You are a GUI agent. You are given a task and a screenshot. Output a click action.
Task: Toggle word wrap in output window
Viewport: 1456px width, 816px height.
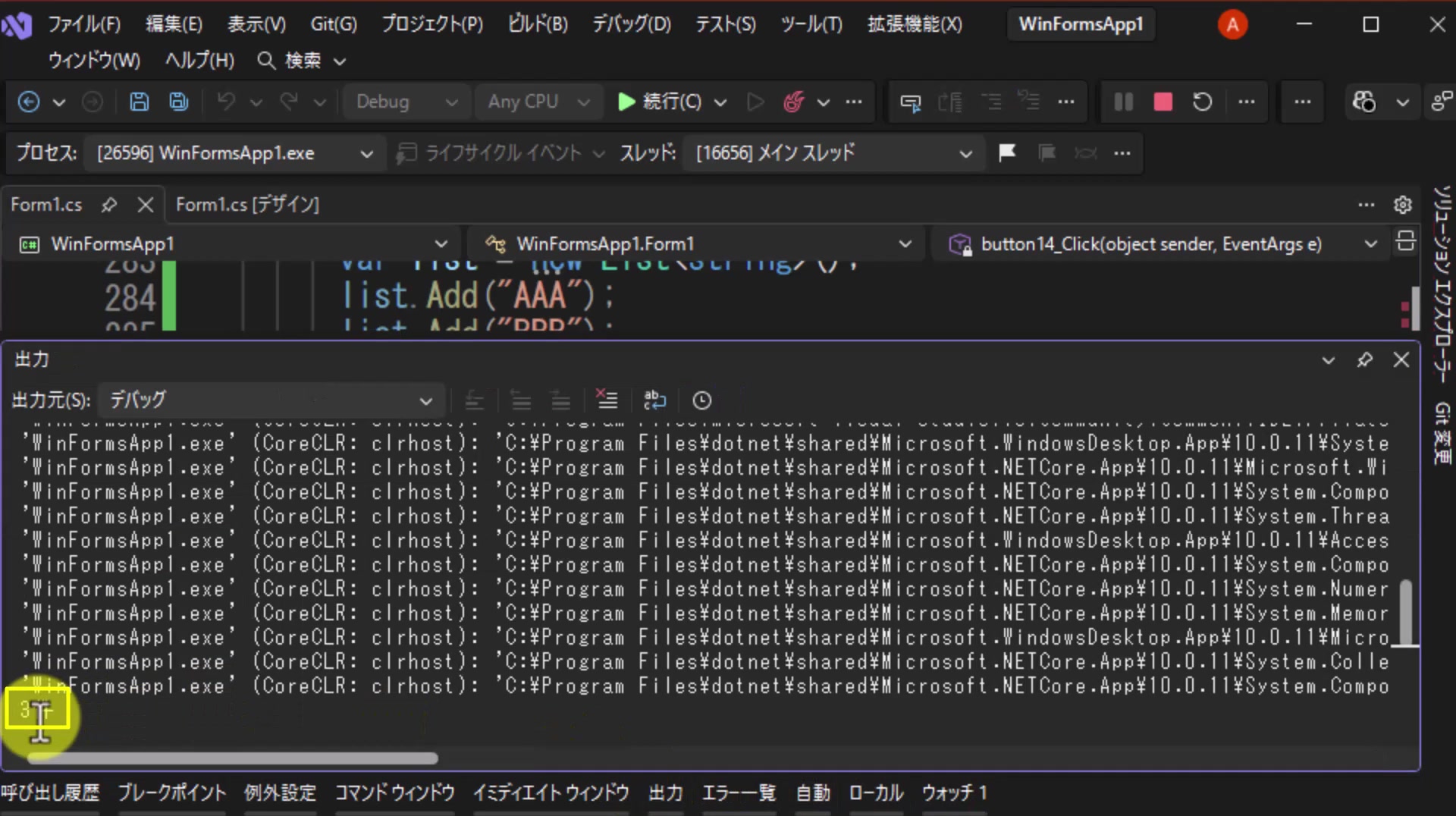[x=654, y=400]
